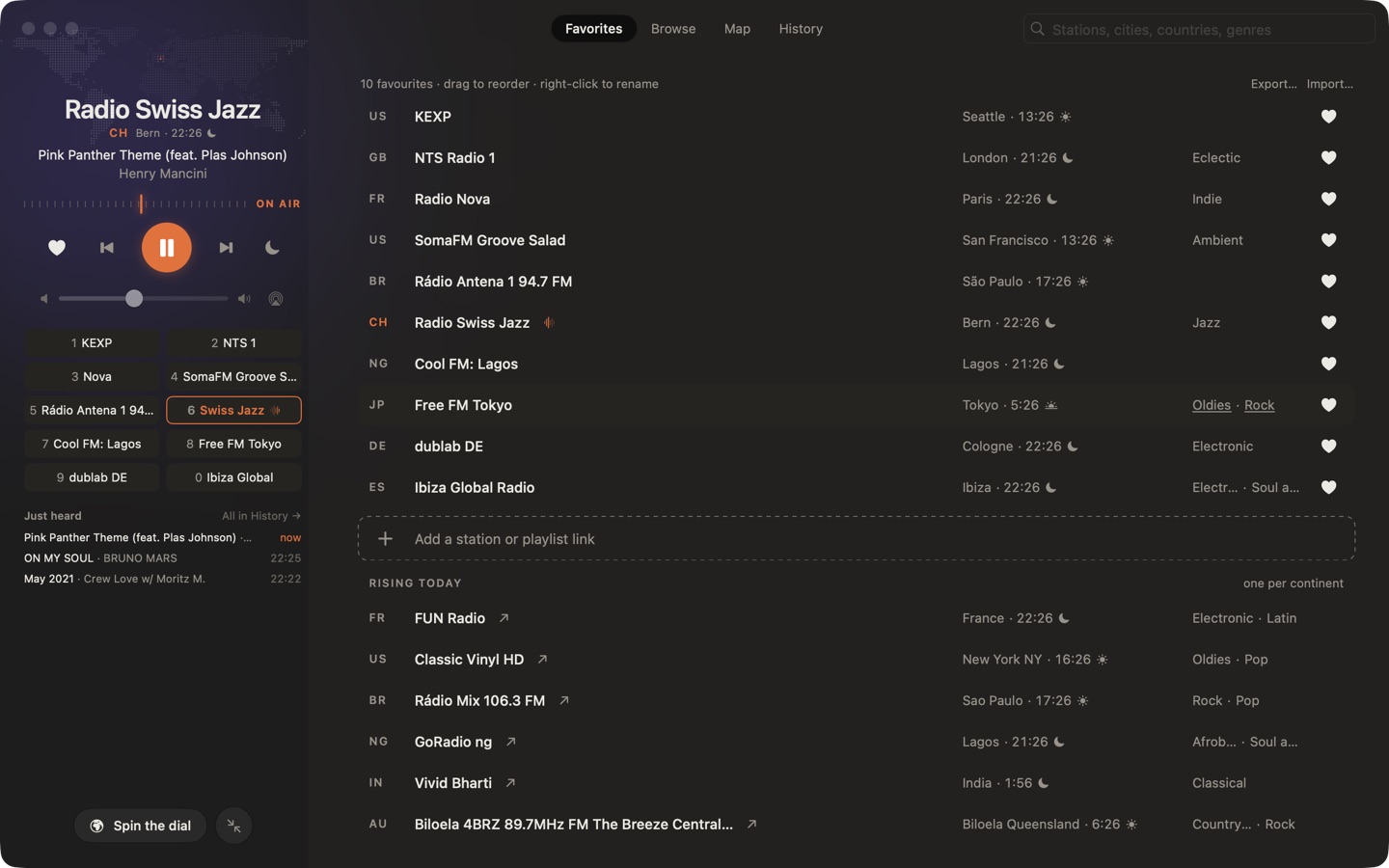This screenshot has height=868, width=1389.
Task: Skip to the next station
Action: pyautogui.click(x=226, y=248)
